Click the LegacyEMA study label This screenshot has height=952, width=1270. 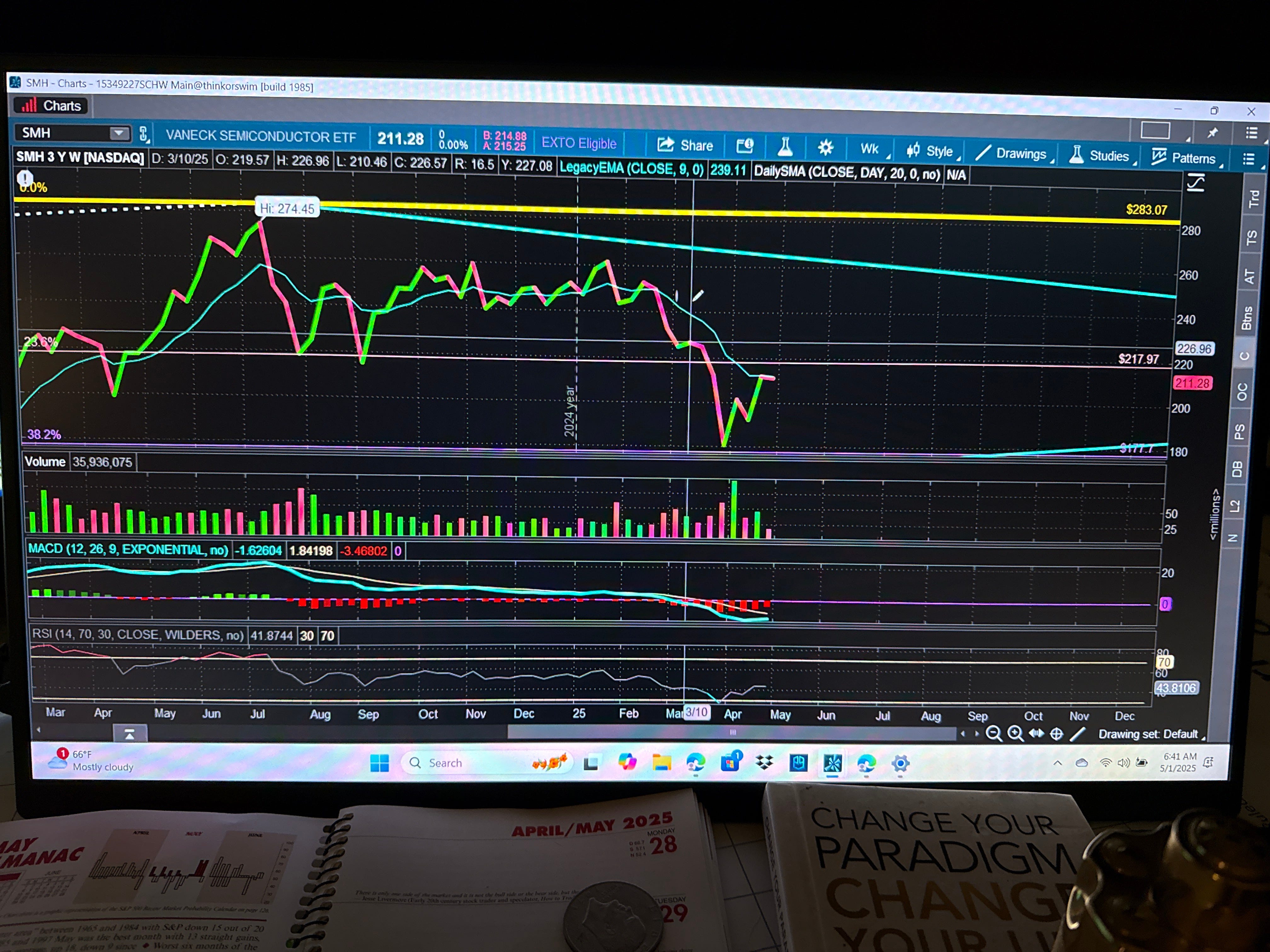[632, 169]
